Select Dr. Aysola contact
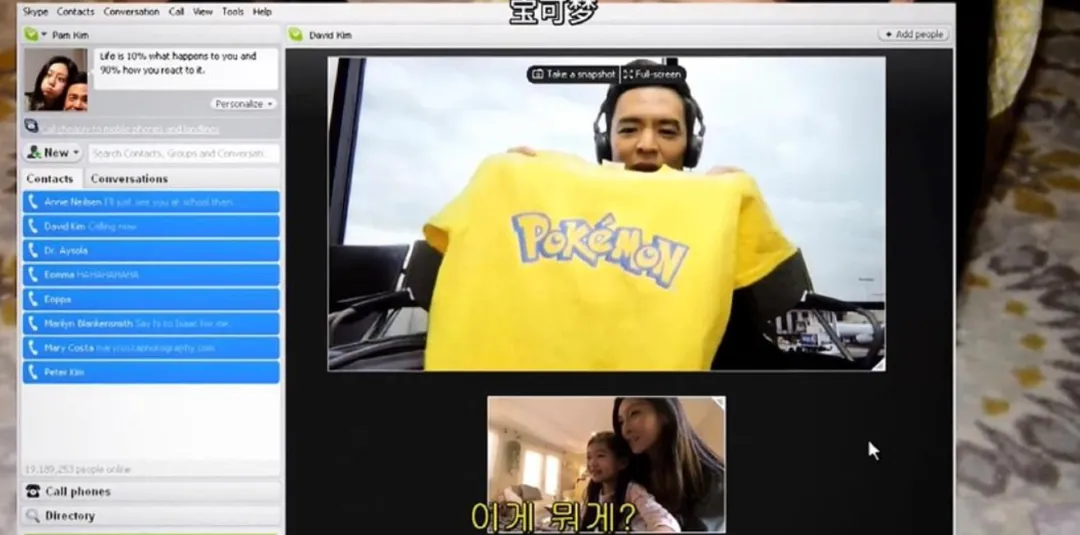Screen dimensions: 1080x535 coord(151,250)
